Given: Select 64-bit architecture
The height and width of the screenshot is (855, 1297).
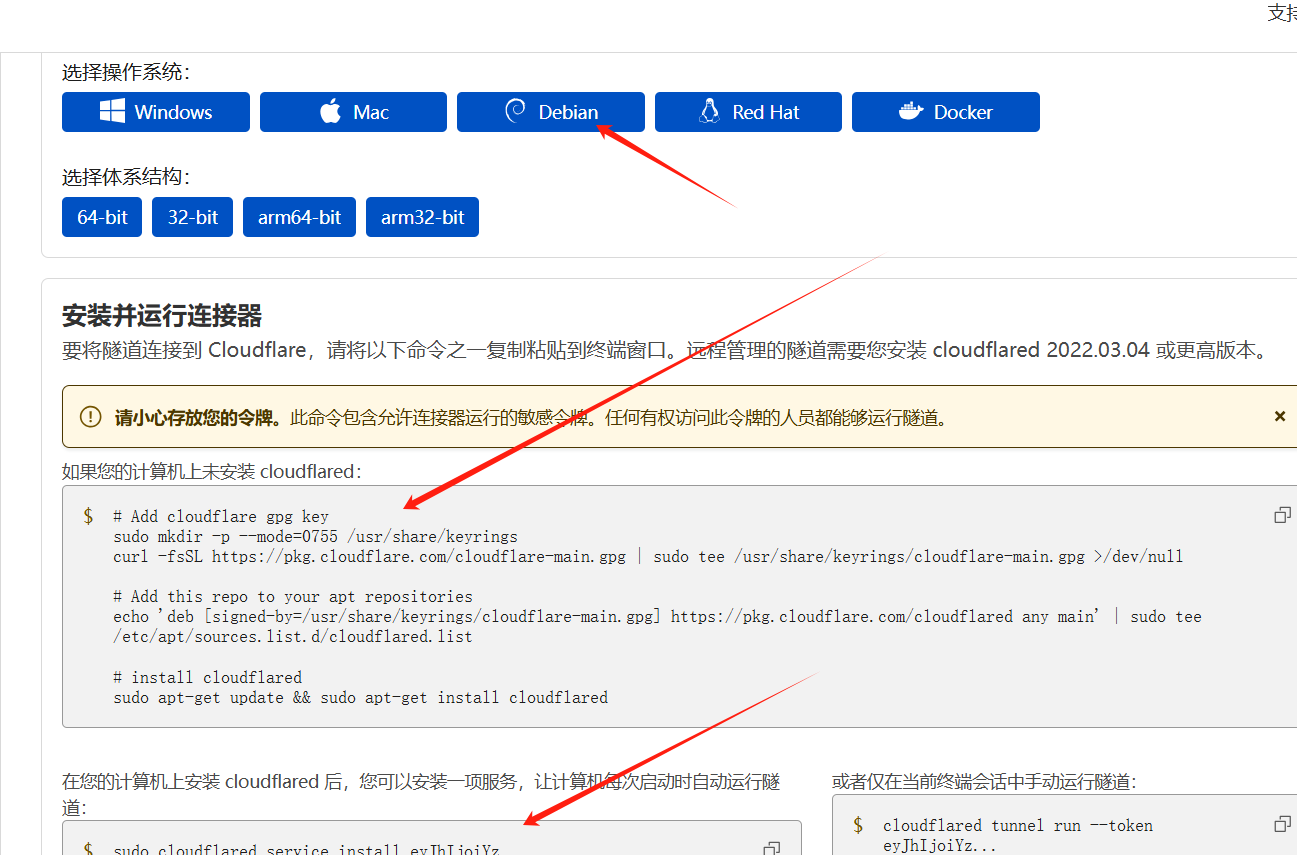Looking at the screenshot, I should coord(102,217).
